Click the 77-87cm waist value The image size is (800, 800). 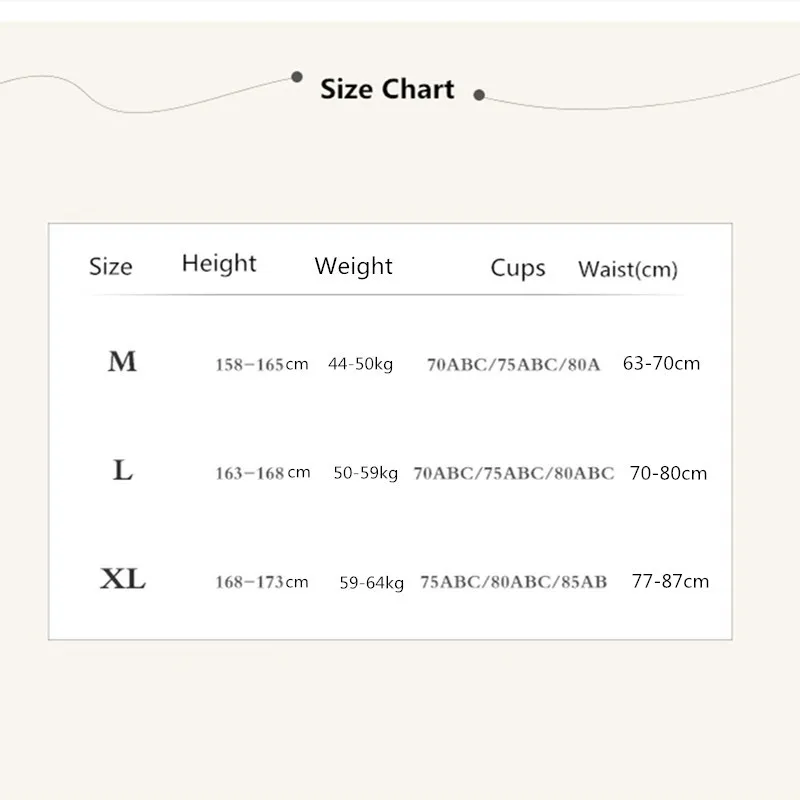[x=670, y=581]
